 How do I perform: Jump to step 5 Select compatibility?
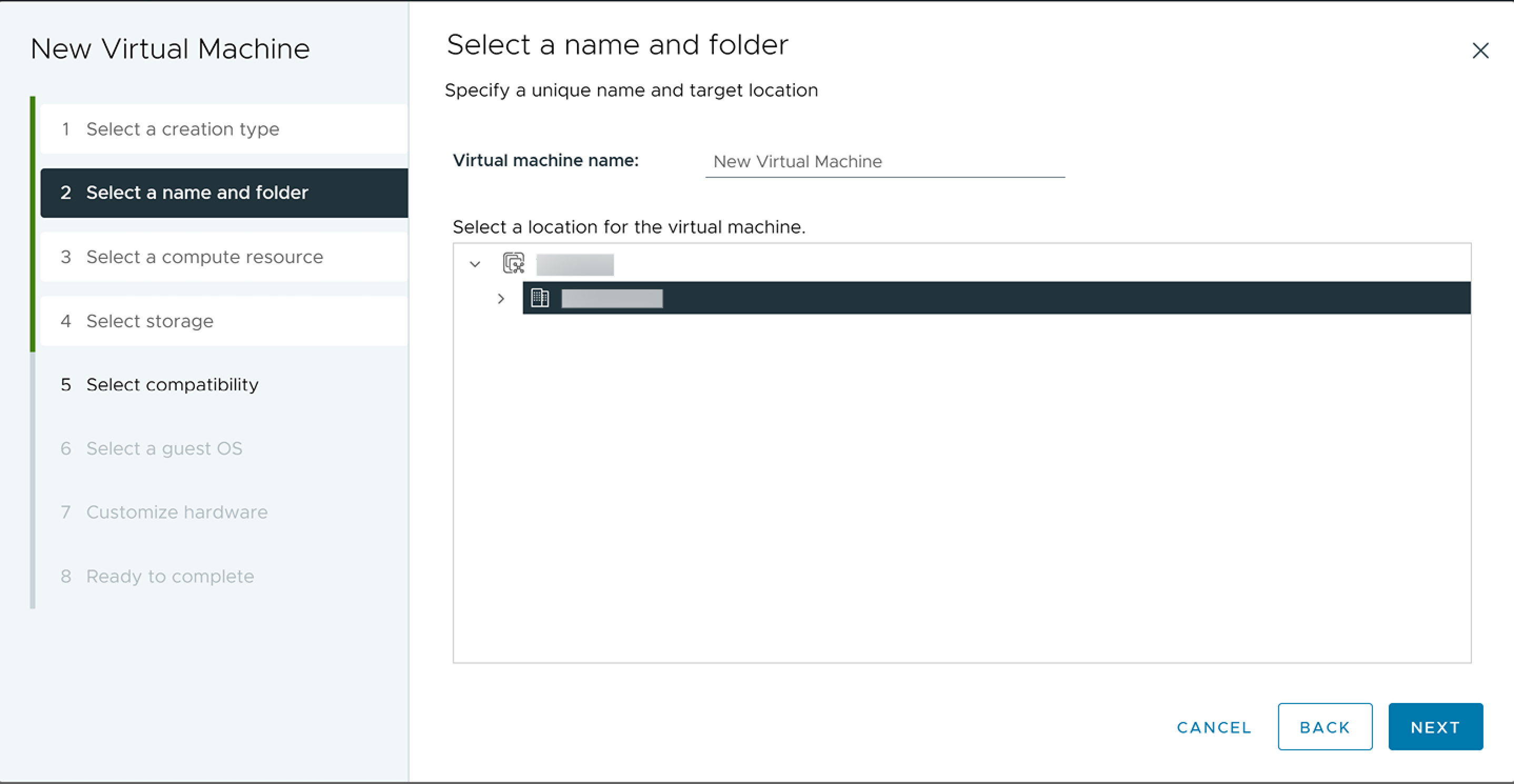173,385
